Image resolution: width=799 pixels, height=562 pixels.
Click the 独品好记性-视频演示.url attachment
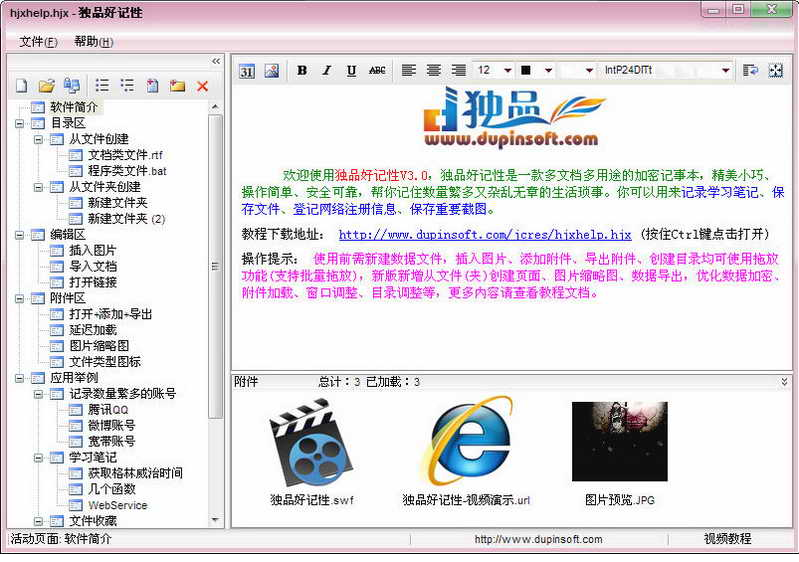click(466, 450)
